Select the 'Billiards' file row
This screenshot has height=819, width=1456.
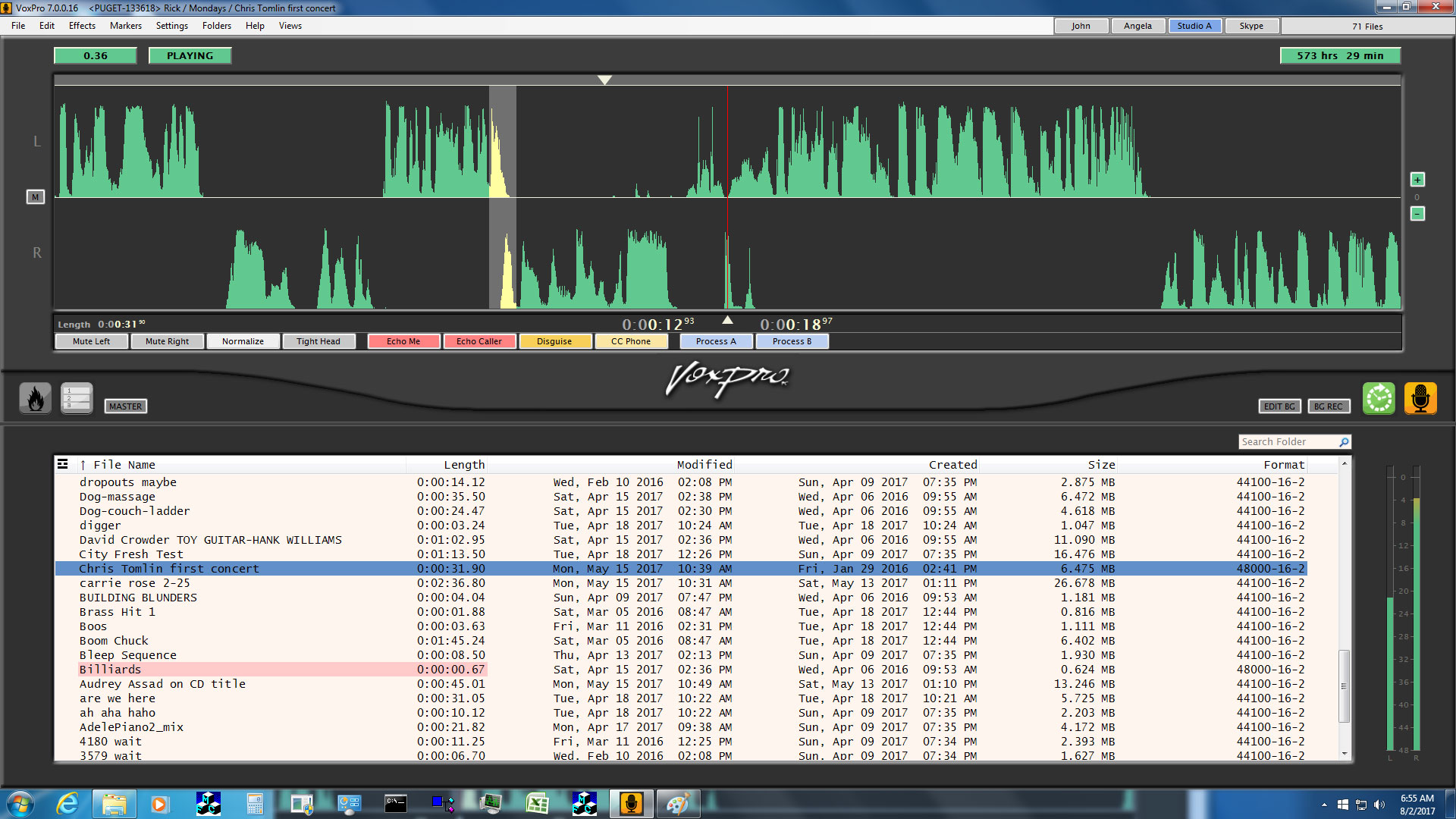pyautogui.click(x=681, y=670)
